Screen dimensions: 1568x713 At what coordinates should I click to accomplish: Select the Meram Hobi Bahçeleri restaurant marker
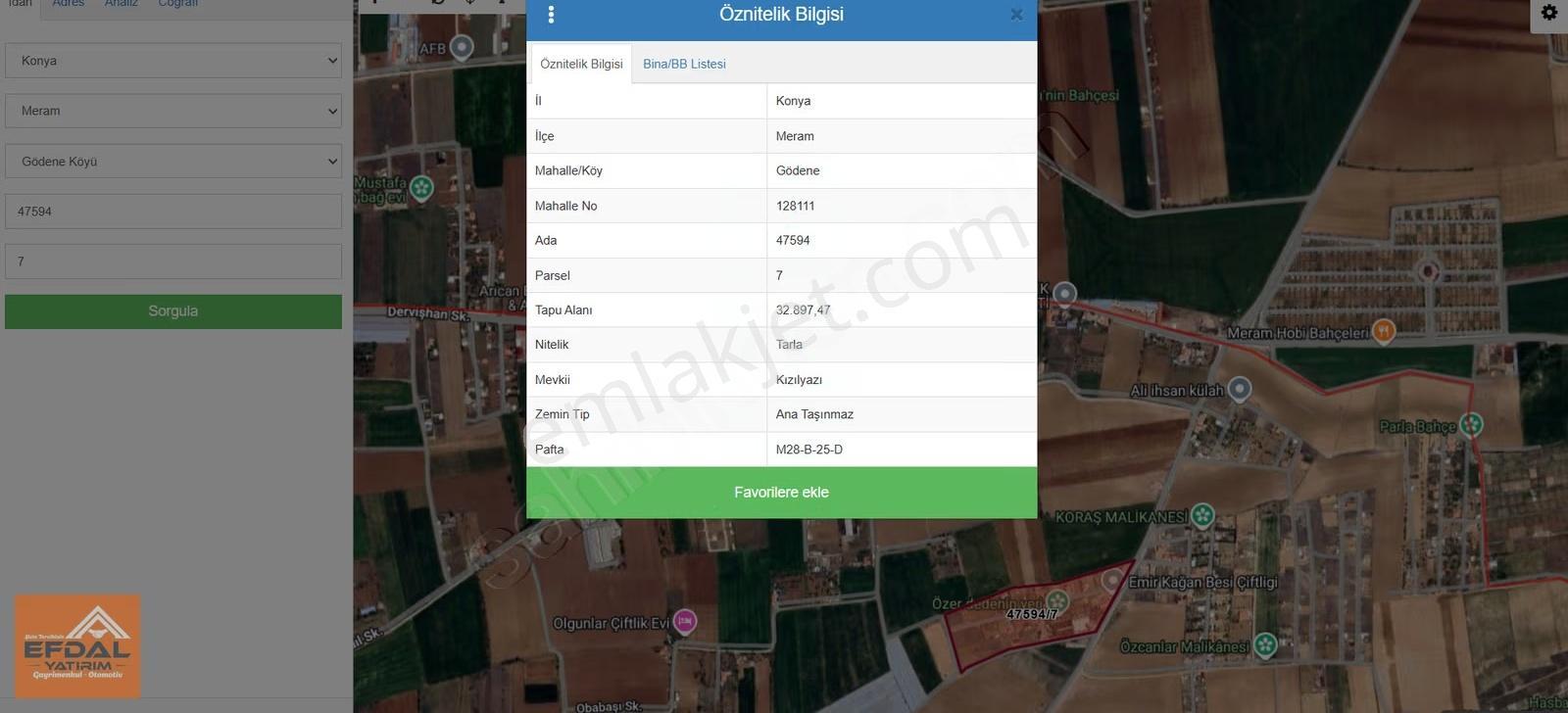point(1383,331)
